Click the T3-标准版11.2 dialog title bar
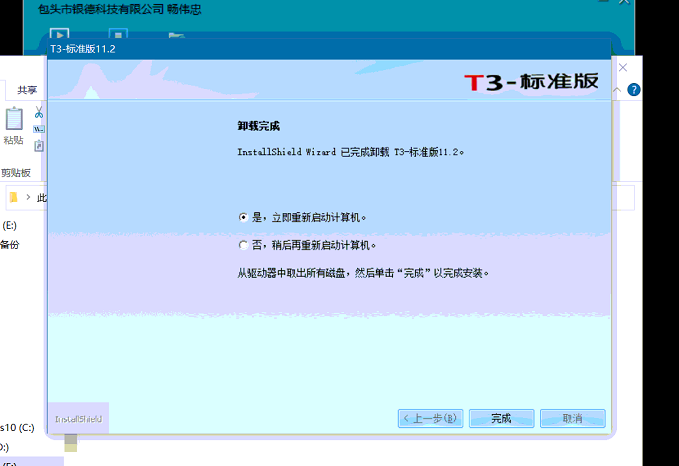Screen dimensions: 679x466 329,49
